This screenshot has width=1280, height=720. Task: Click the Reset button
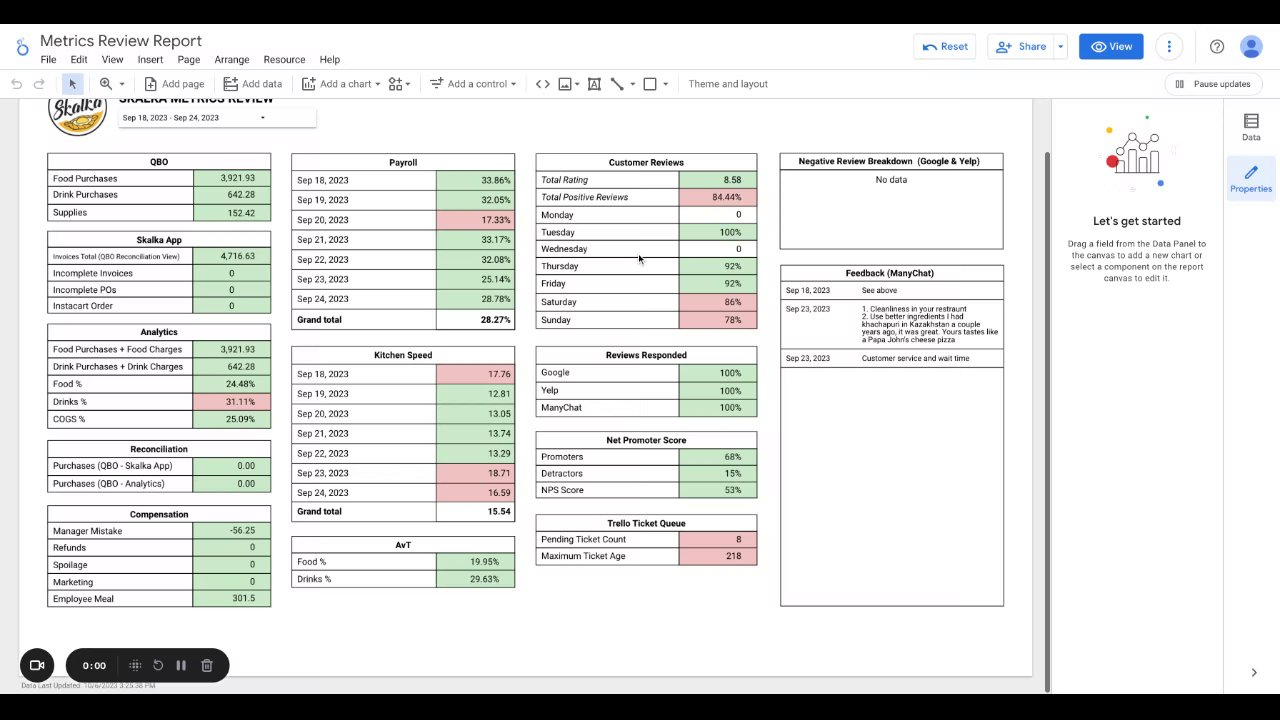[x=945, y=47]
